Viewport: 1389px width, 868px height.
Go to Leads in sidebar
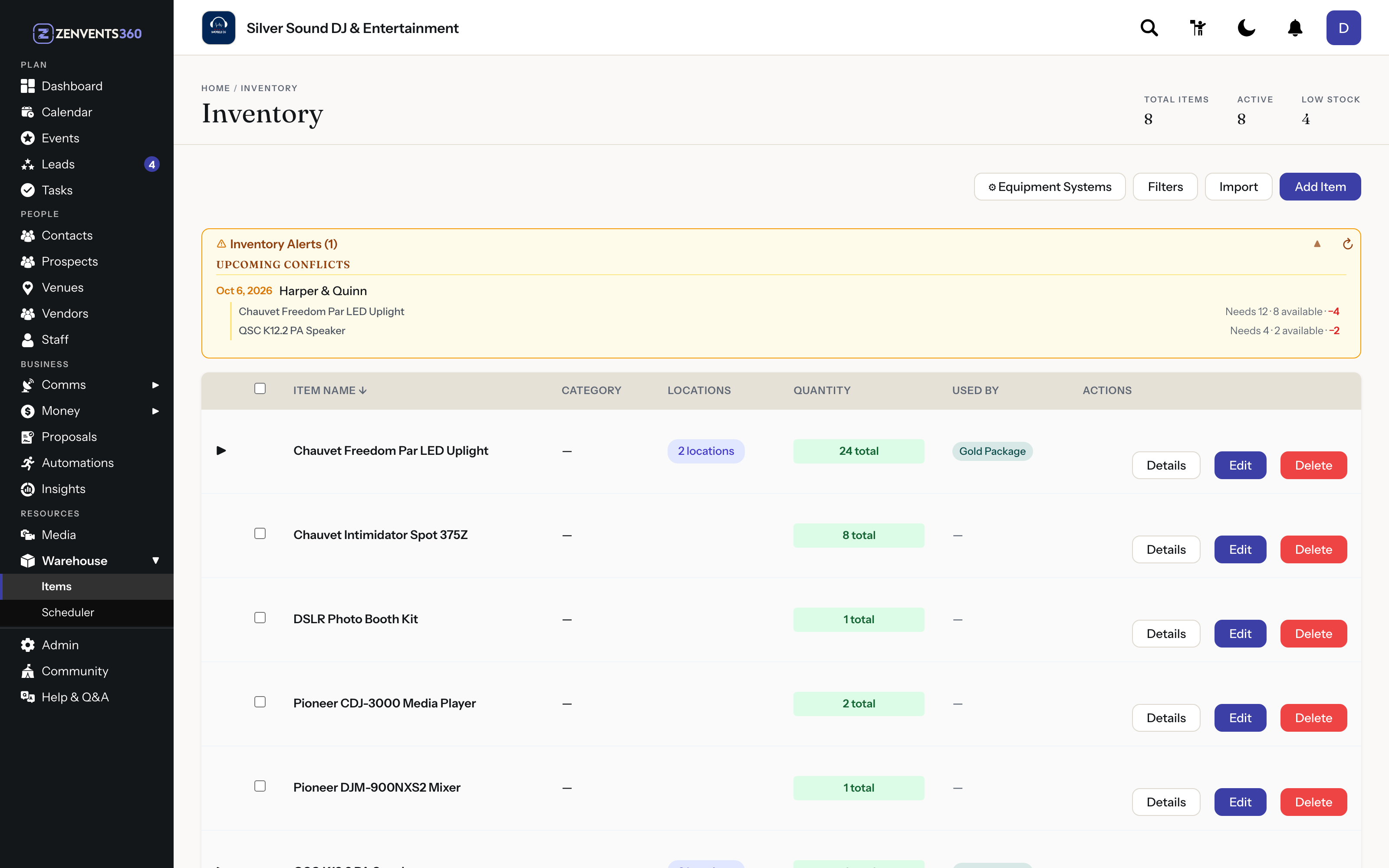pos(87,164)
